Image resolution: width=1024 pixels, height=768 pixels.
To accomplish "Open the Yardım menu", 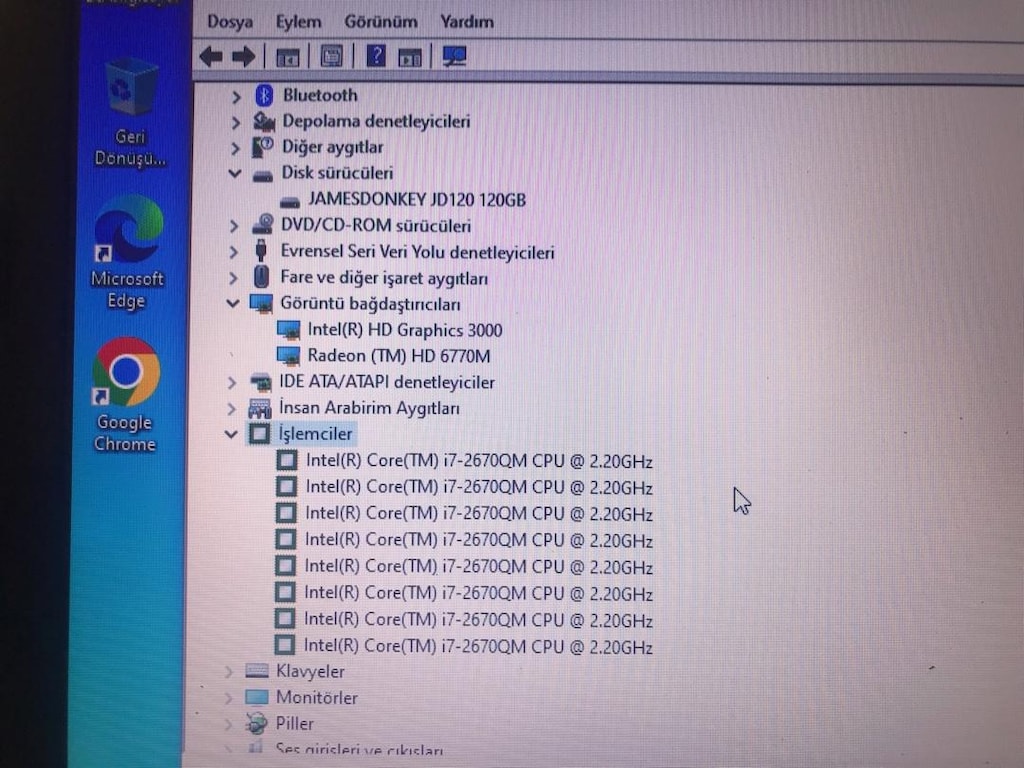I will point(466,22).
